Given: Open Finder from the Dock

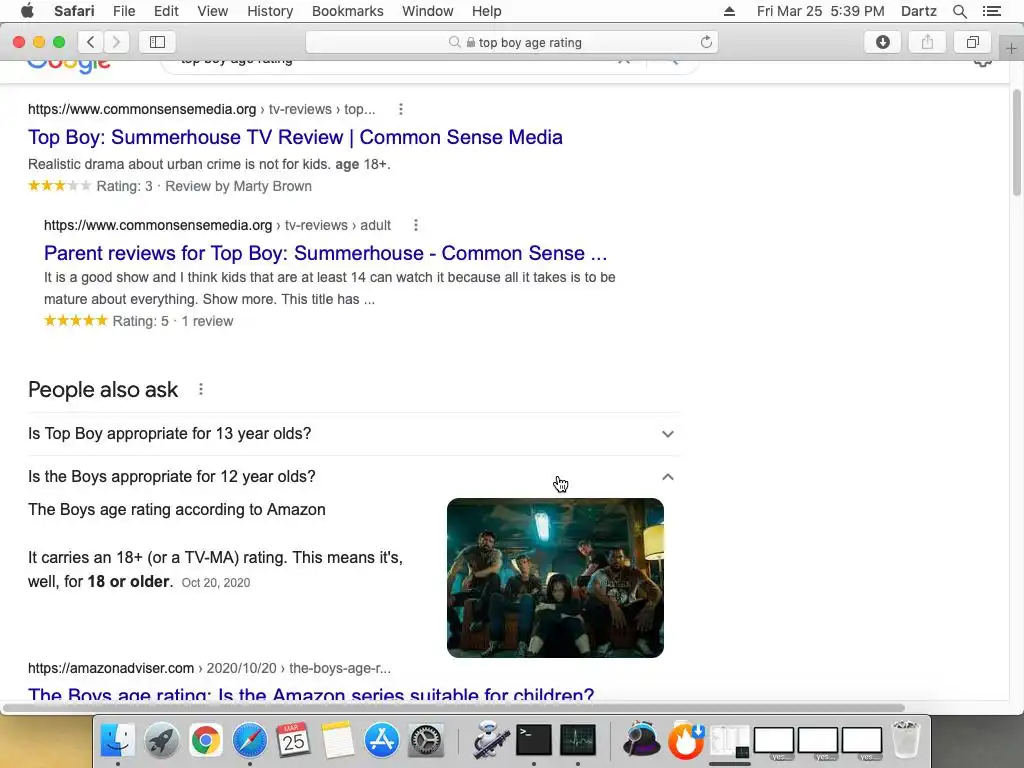Looking at the screenshot, I should pyautogui.click(x=118, y=741).
